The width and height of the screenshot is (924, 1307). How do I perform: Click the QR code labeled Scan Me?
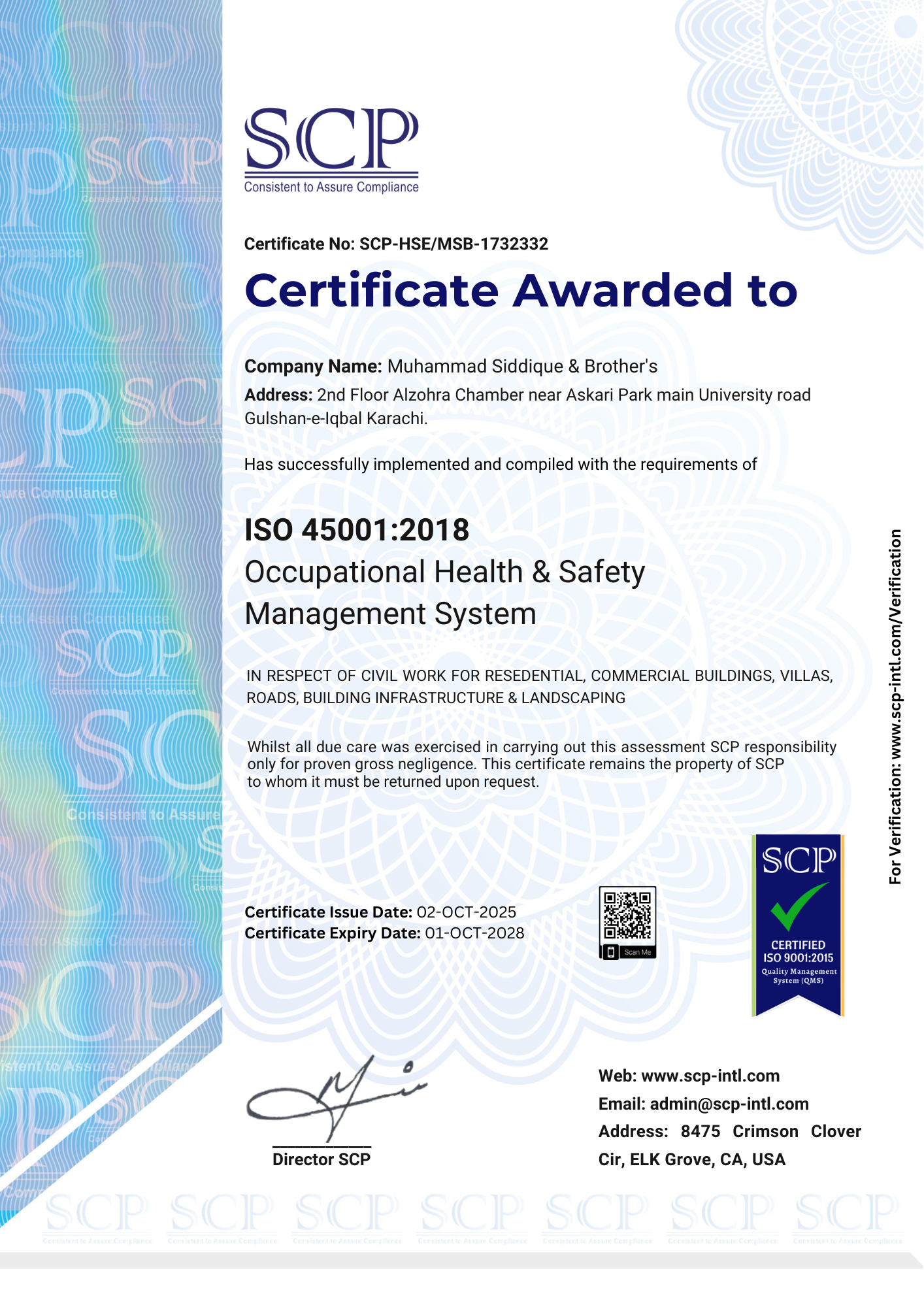click(x=627, y=923)
